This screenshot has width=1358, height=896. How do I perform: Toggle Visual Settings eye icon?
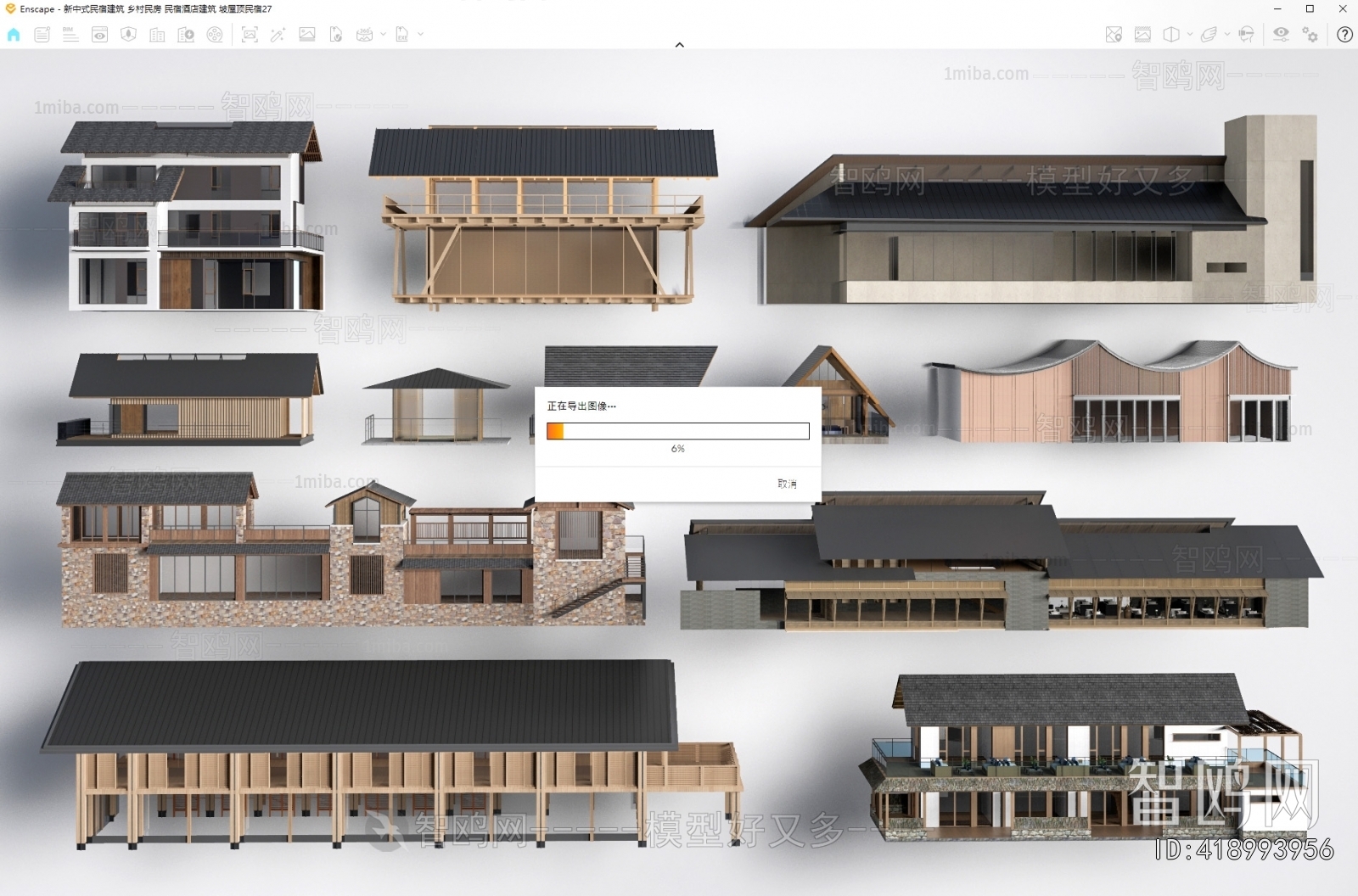click(x=1281, y=35)
